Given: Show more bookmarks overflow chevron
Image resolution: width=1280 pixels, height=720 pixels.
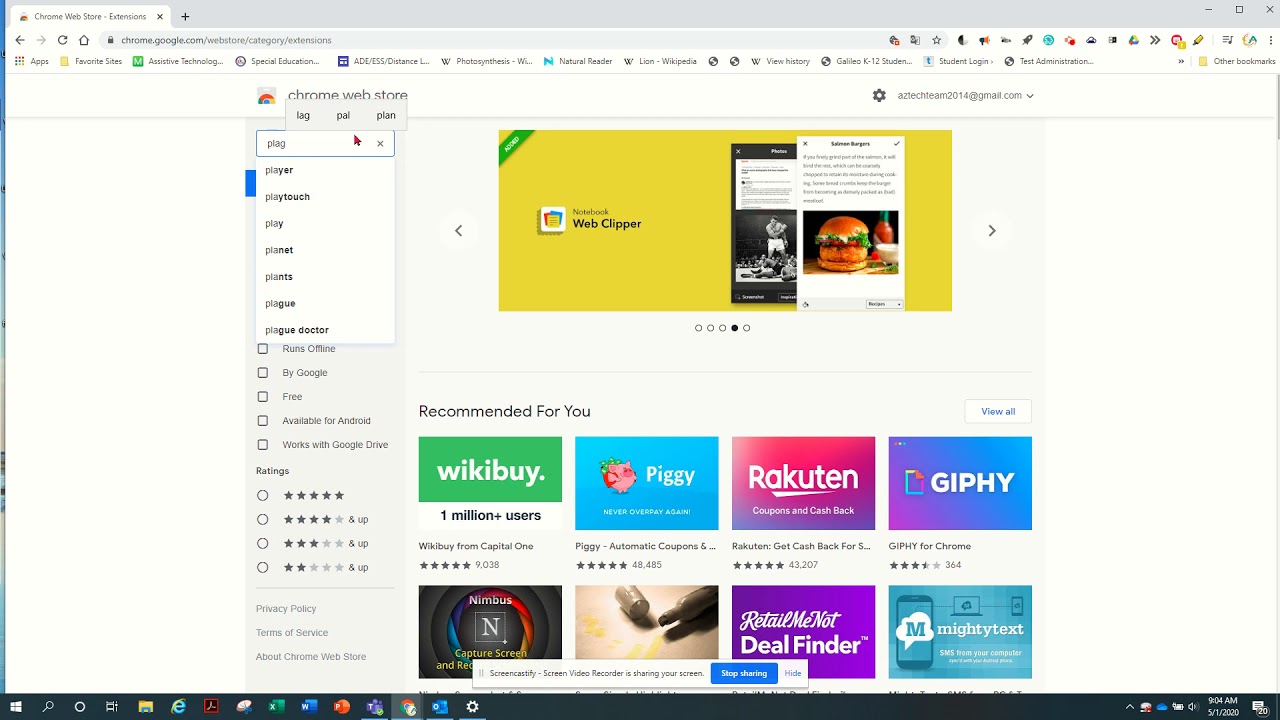Looking at the screenshot, I should tap(1181, 61).
